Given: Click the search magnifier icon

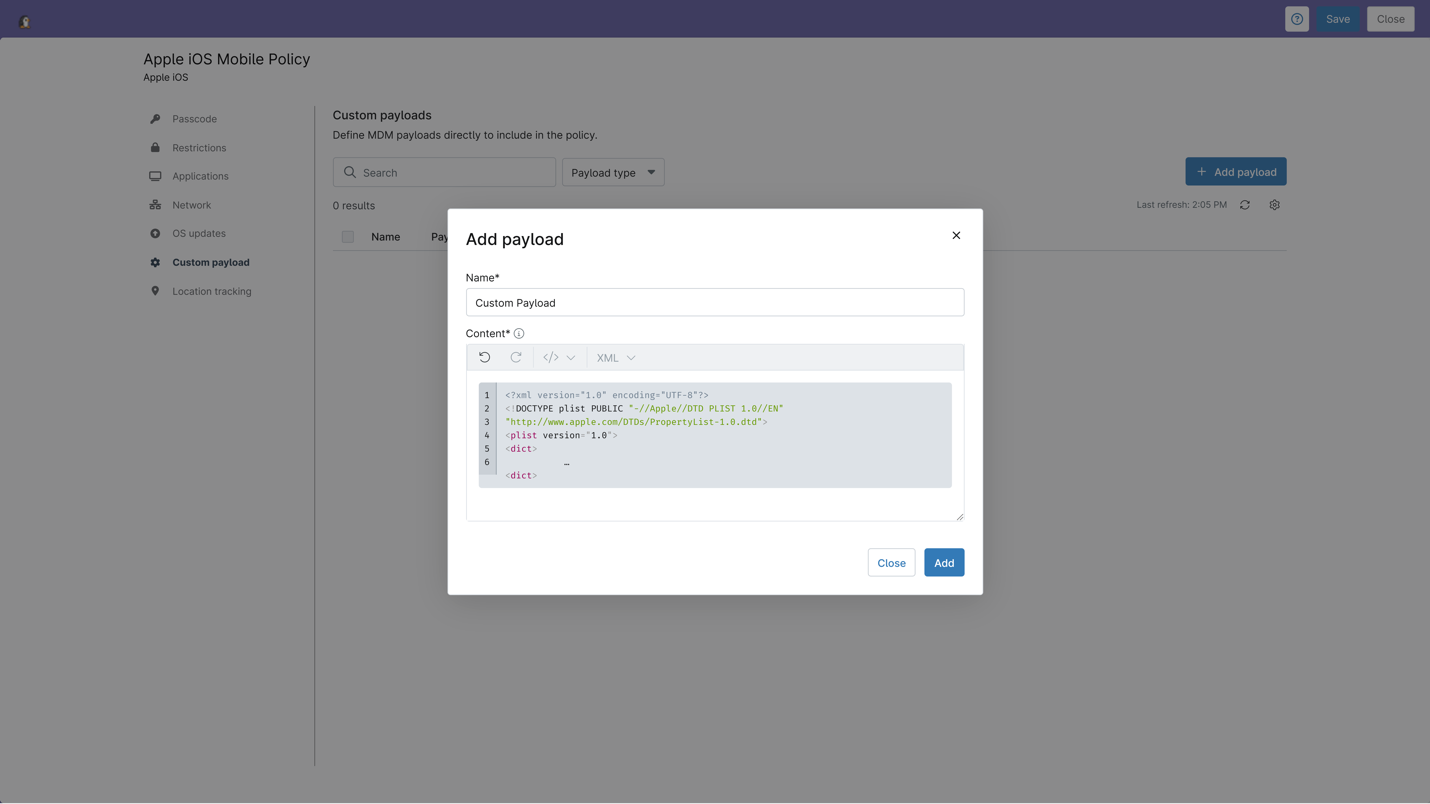Looking at the screenshot, I should 349,172.
